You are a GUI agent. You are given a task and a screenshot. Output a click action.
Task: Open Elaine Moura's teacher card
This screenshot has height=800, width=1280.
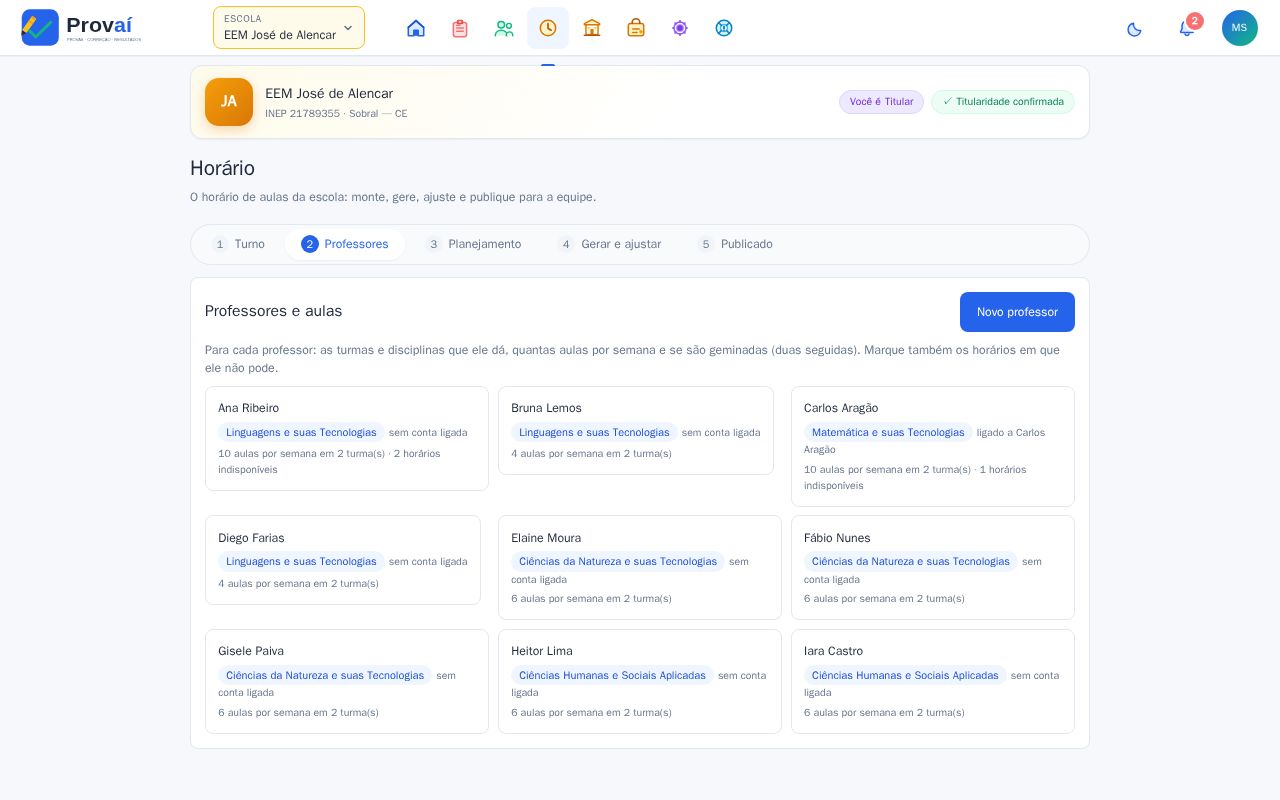(x=640, y=567)
